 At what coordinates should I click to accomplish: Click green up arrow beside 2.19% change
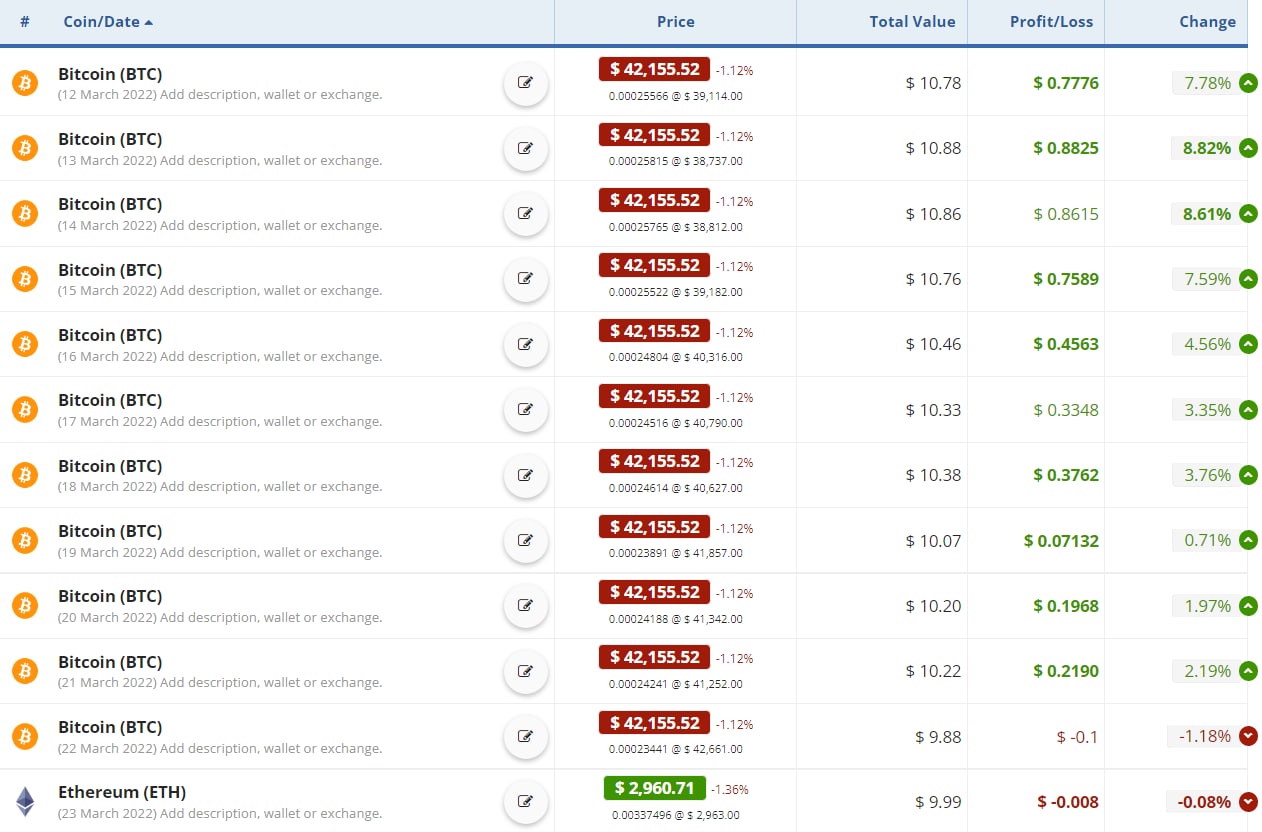tap(1248, 671)
